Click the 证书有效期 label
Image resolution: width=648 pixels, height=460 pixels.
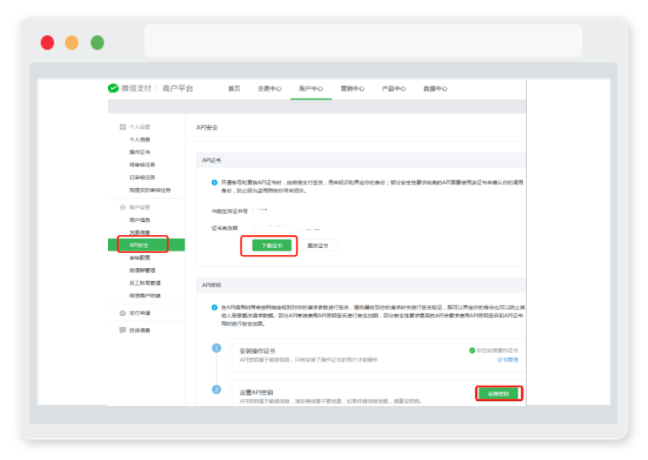point(224,228)
